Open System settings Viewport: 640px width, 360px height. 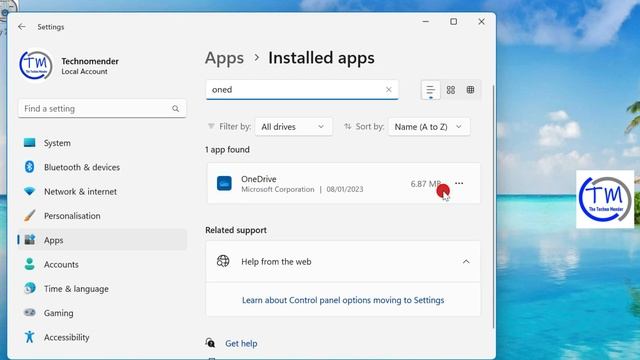(x=102, y=143)
